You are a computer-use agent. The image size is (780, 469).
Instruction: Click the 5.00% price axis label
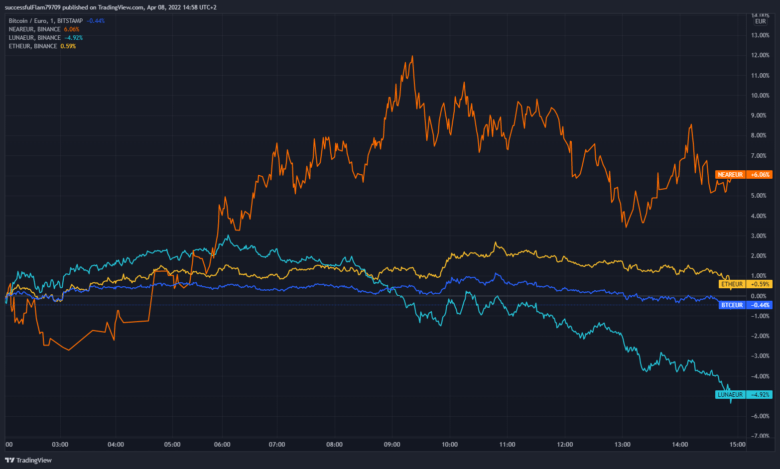[x=760, y=195]
